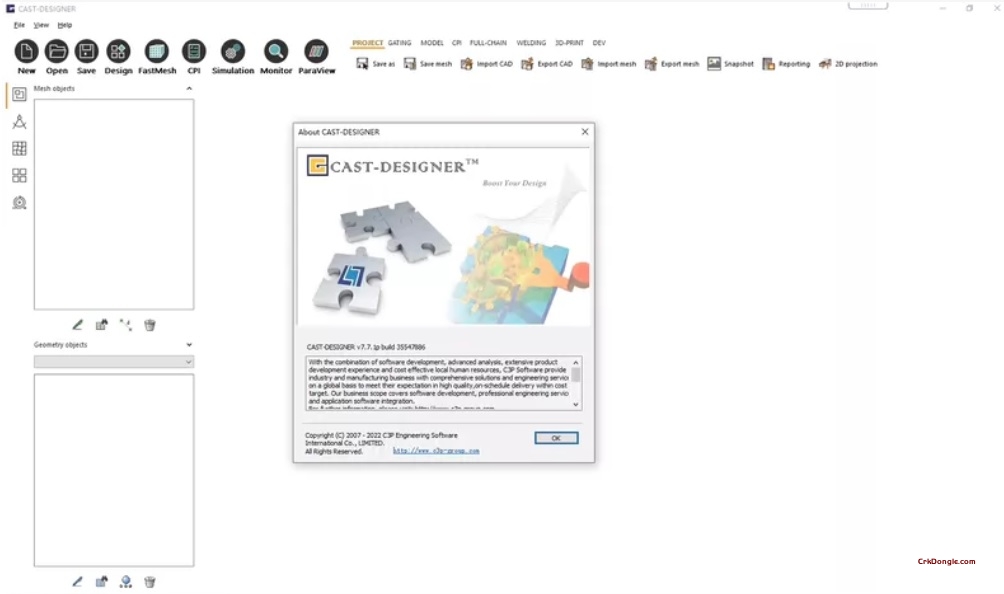Image resolution: width=1004 pixels, height=594 pixels.
Task: Click Save mesh in the project ribbon
Action: tap(428, 63)
